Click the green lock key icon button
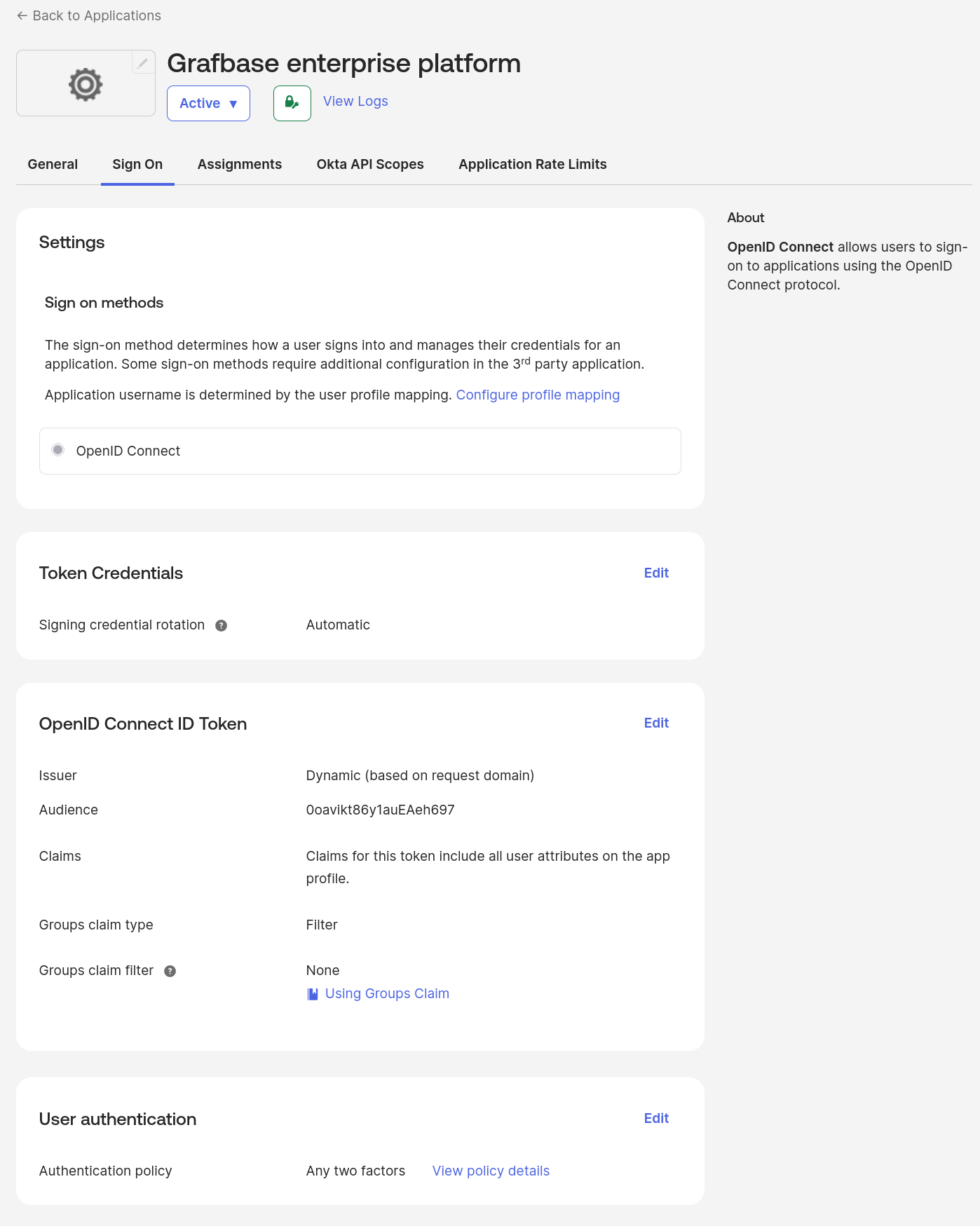 (x=292, y=103)
